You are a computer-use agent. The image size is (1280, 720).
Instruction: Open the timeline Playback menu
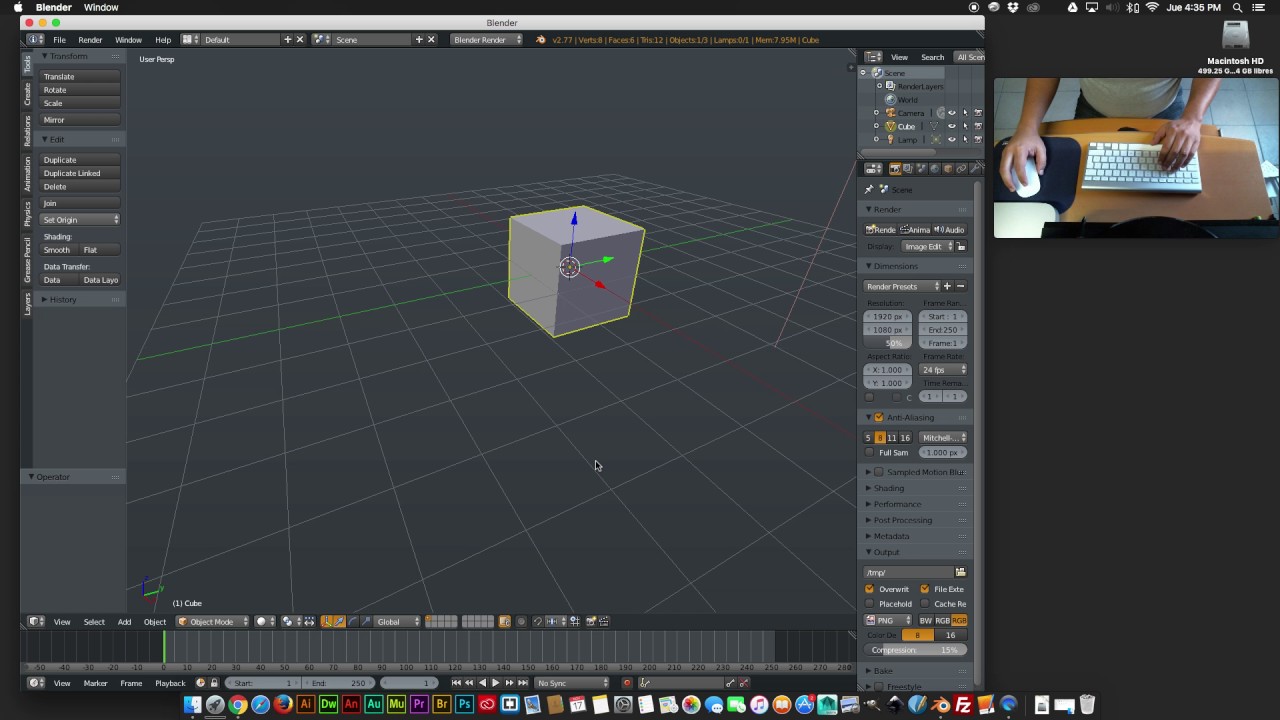(170, 683)
